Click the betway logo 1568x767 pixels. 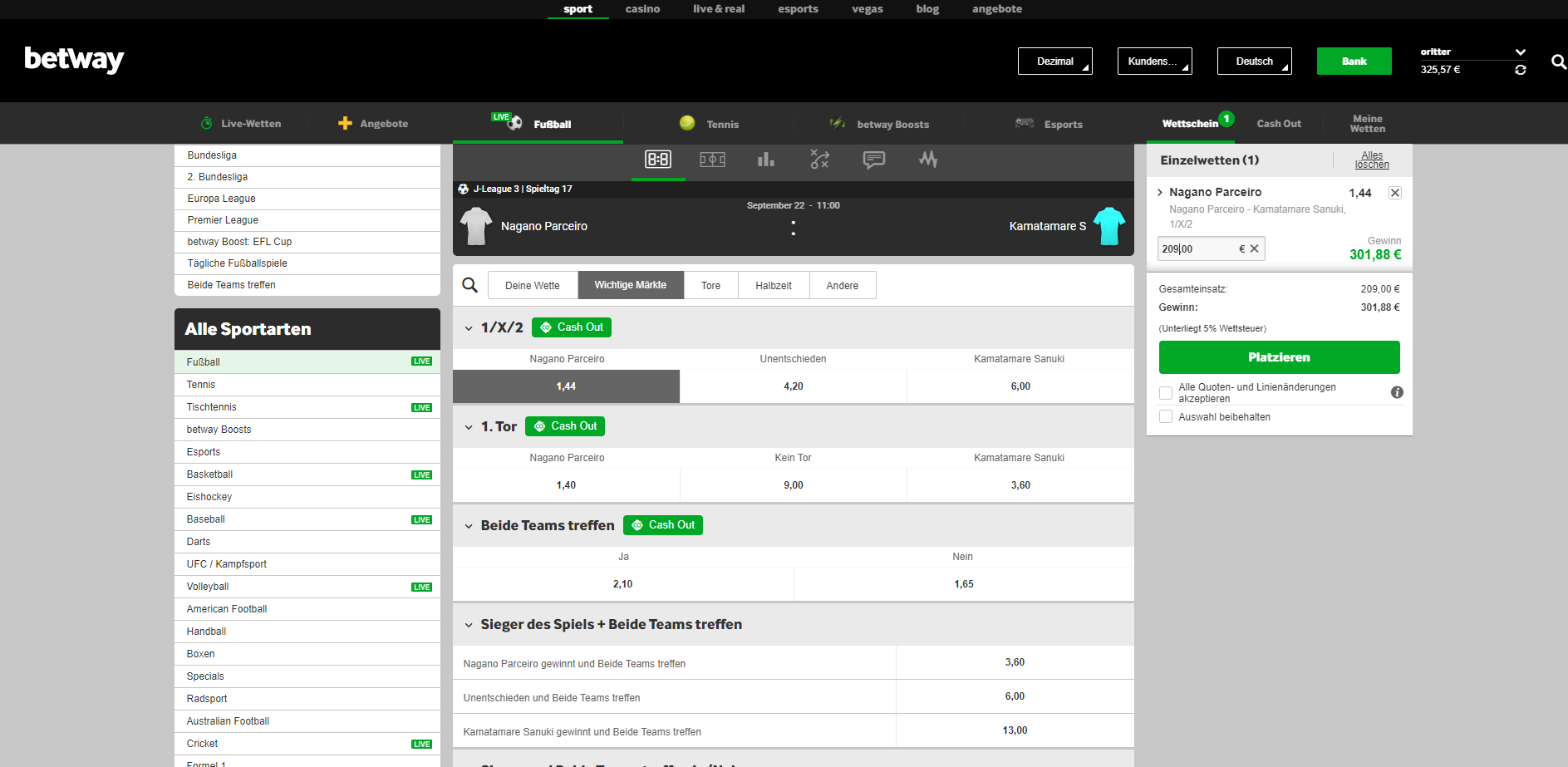click(74, 60)
